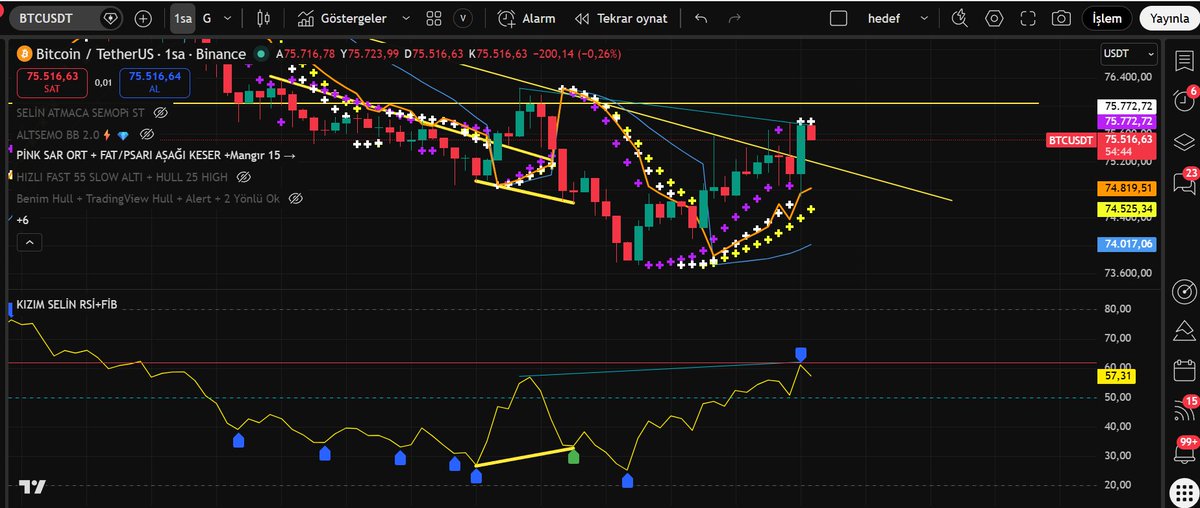Click the 57,31 RSI value label
Screen dimensions: 1200x508
click(1115, 376)
